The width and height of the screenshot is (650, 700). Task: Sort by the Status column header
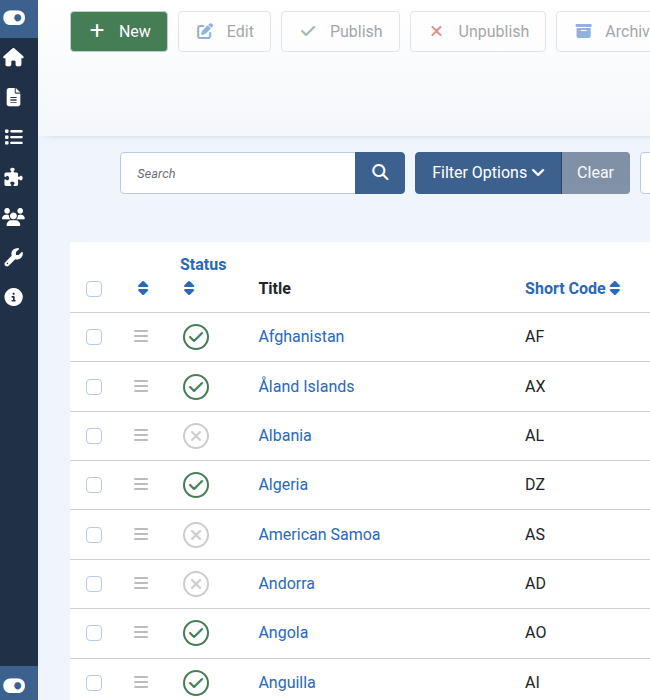203,265
